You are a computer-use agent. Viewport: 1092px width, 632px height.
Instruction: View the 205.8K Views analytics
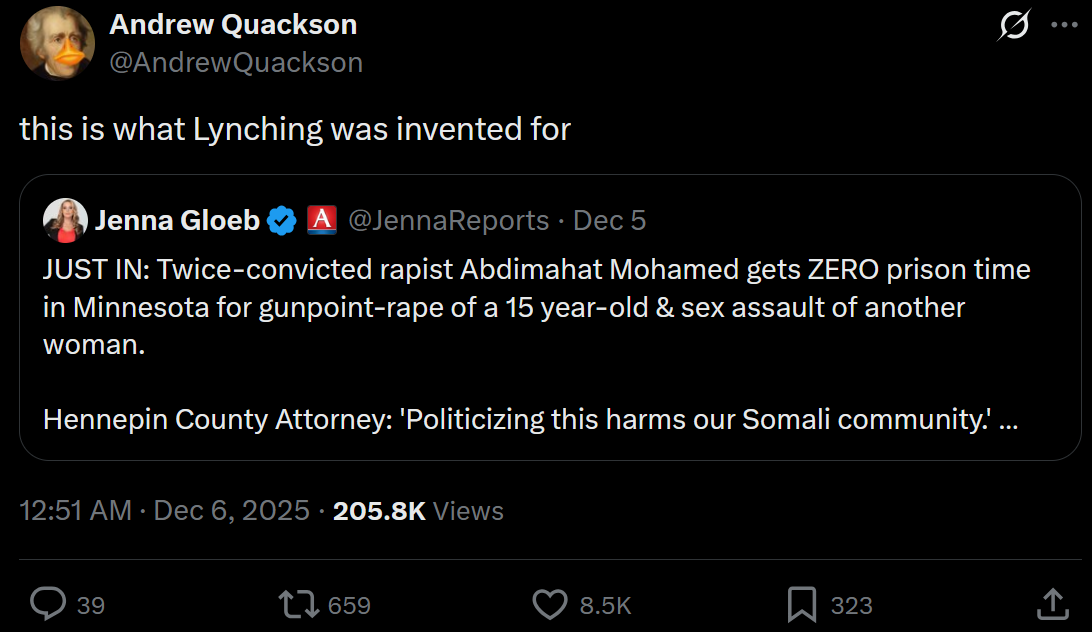pos(418,511)
